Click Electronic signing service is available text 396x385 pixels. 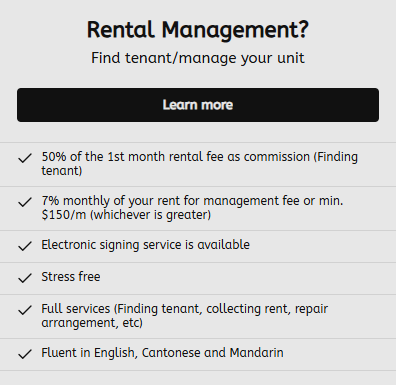145,245
